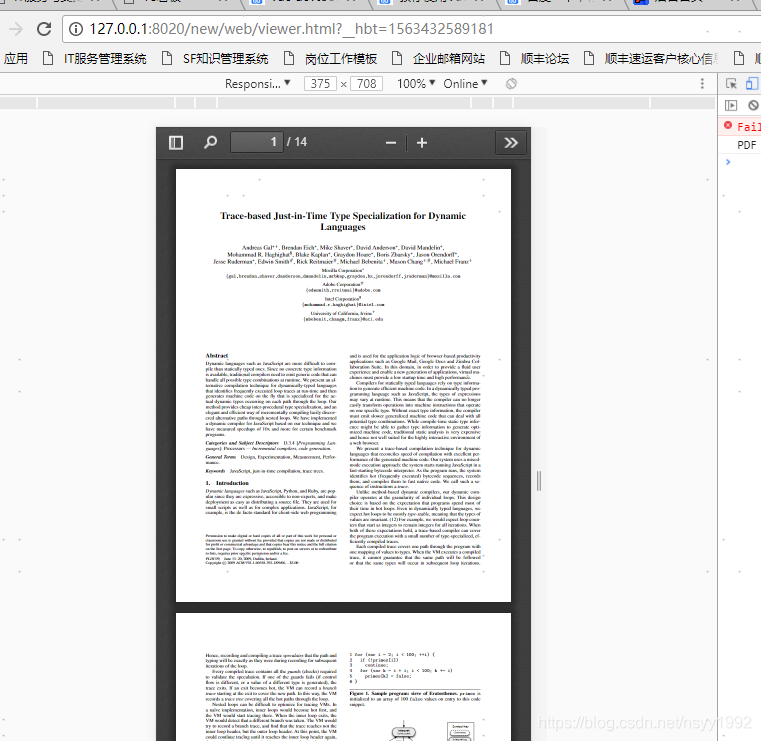Edit the viewport width field 375
Screen dimensions: 761x741
320,84
